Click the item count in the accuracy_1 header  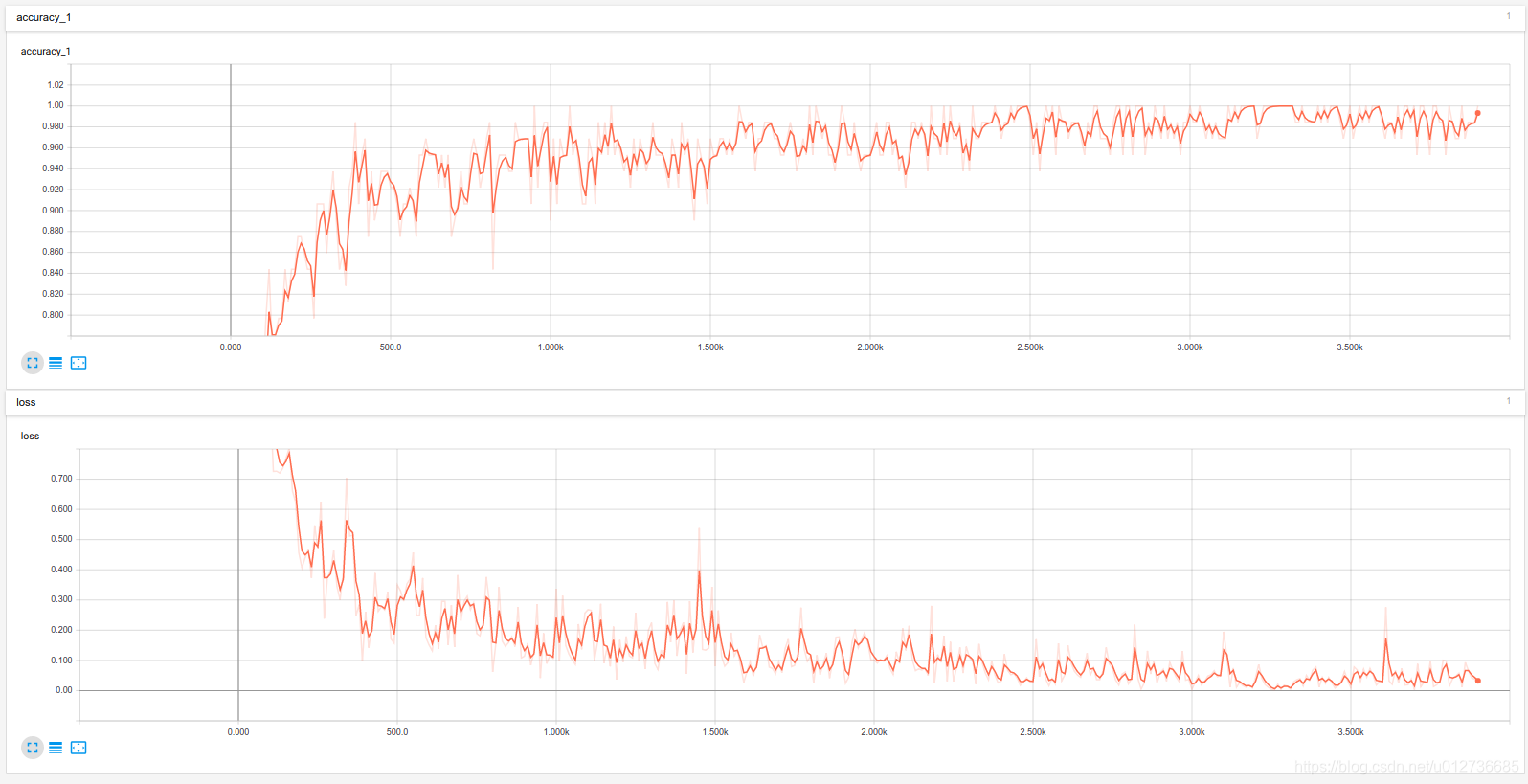pos(1509,16)
